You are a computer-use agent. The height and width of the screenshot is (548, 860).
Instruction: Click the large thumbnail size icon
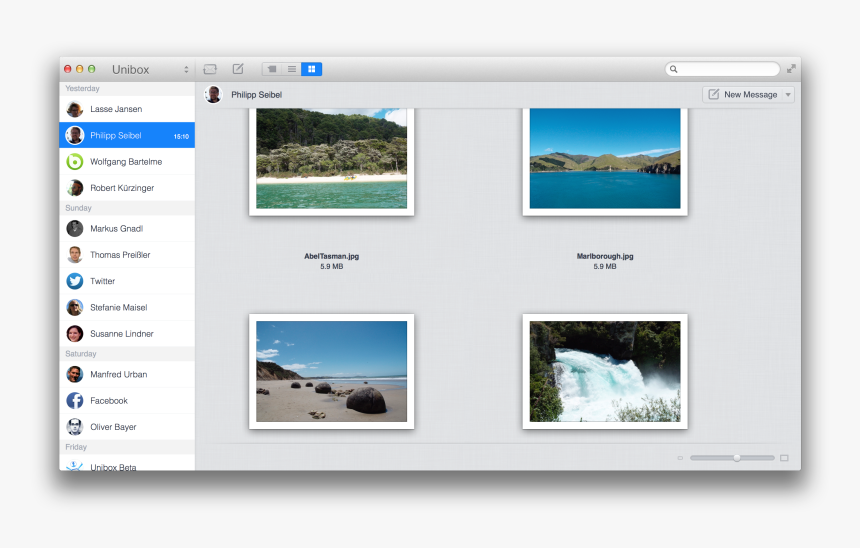pyautogui.click(x=784, y=458)
